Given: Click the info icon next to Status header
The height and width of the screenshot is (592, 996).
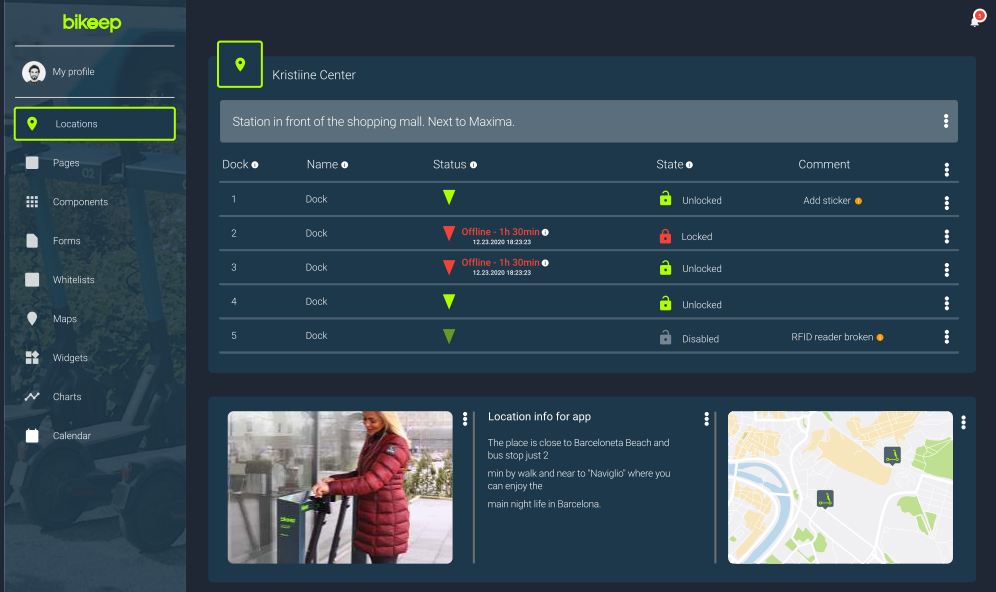Looking at the screenshot, I should pos(473,165).
